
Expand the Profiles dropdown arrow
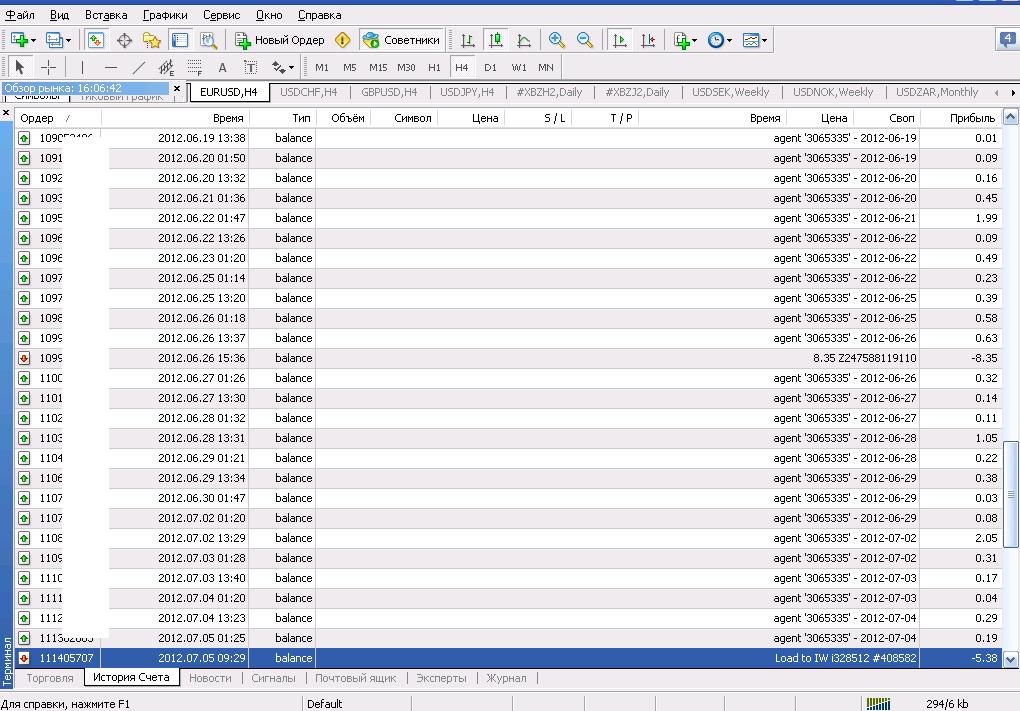68,40
